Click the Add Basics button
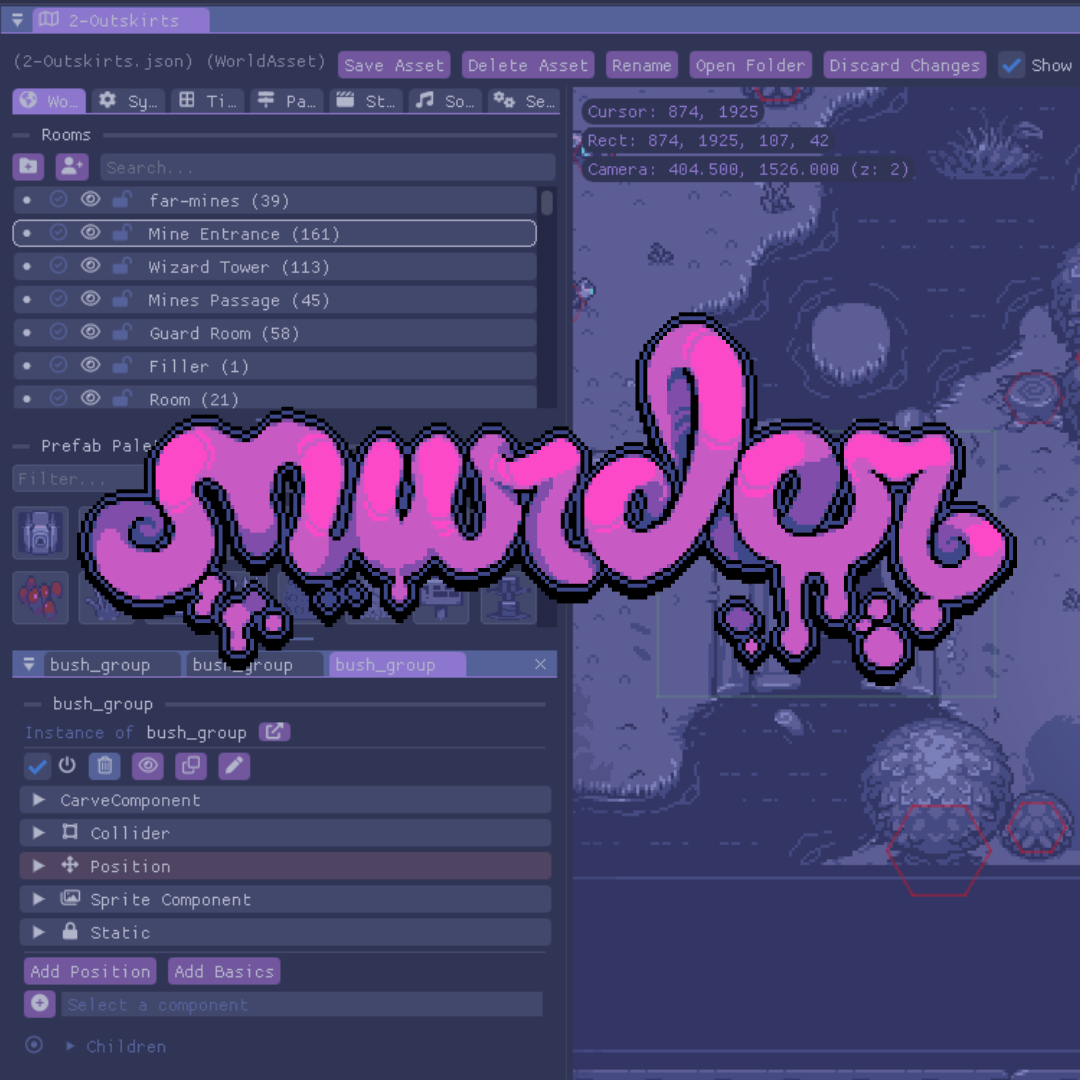The height and width of the screenshot is (1080, 1080). (223, 971)
